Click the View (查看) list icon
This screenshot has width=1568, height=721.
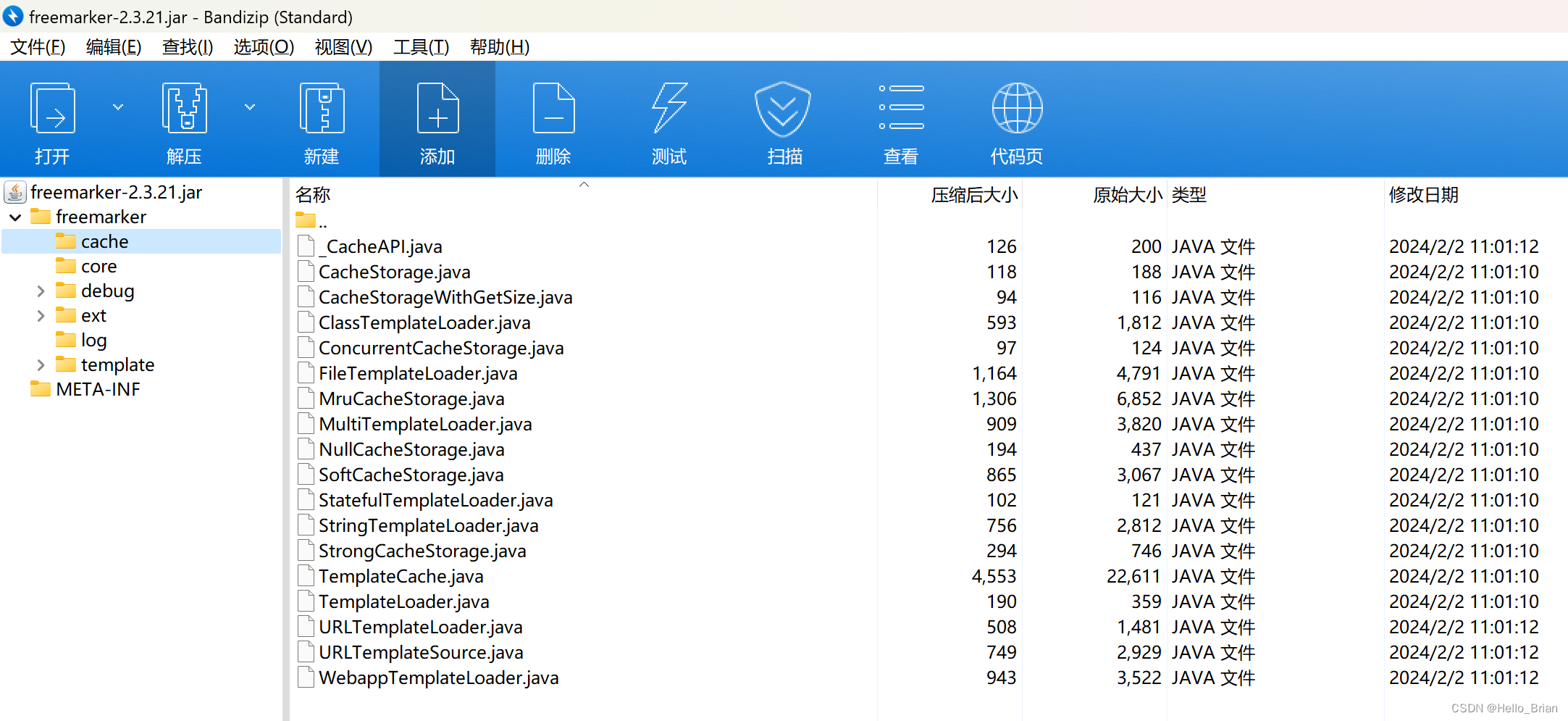click(x=902, y=107)
